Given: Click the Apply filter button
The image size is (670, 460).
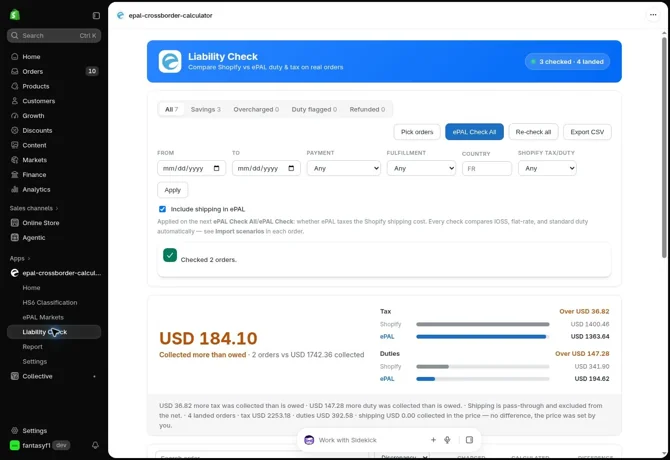Looking at the screenshot, I should tap(173, 190).
